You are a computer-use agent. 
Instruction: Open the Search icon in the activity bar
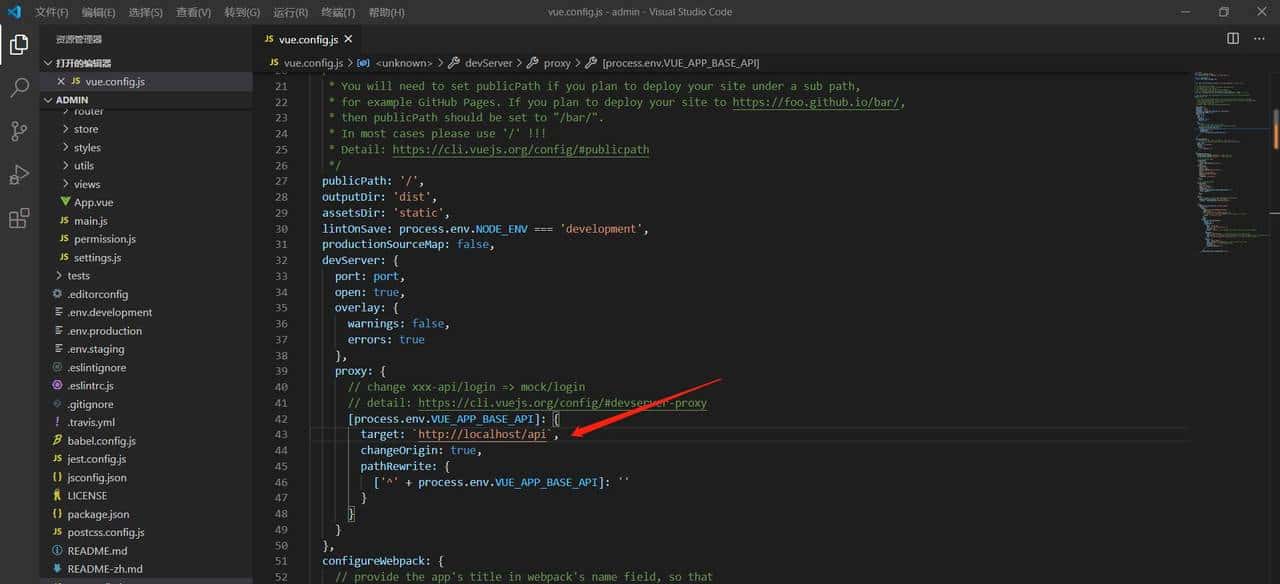[18, 88]
